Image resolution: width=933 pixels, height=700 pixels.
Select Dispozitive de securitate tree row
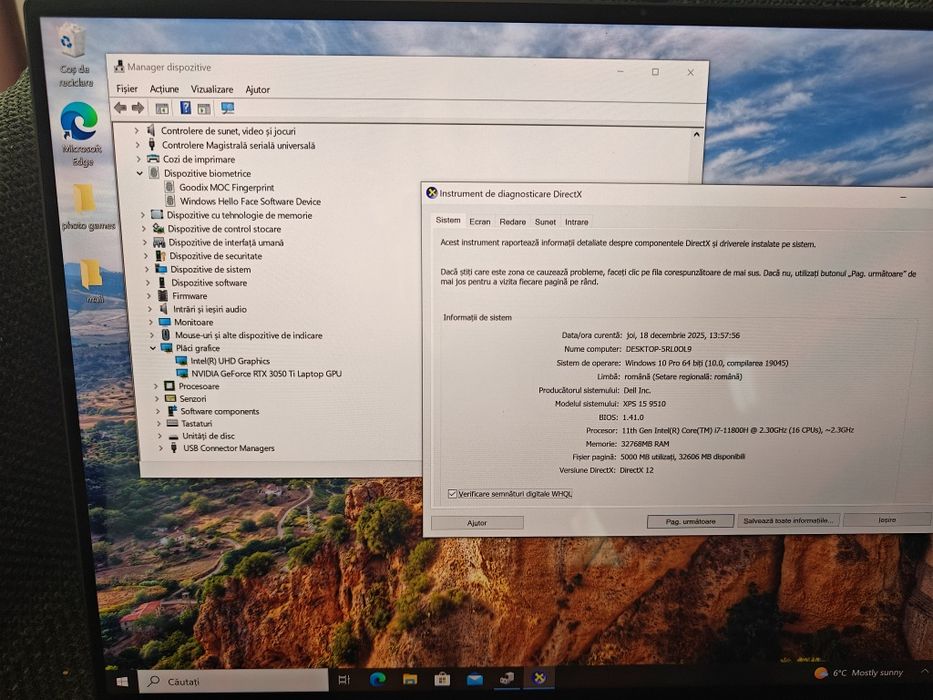tap(215, 256)
